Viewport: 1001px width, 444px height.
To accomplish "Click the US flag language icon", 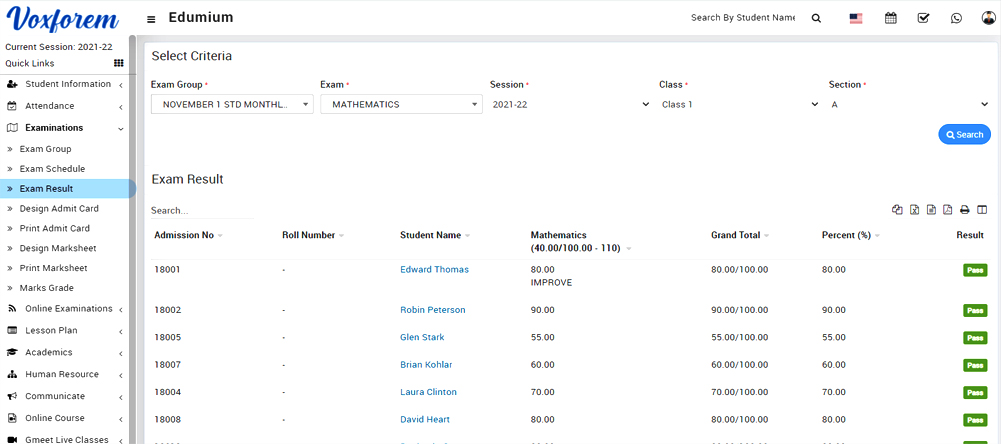I will click(856, 18).
